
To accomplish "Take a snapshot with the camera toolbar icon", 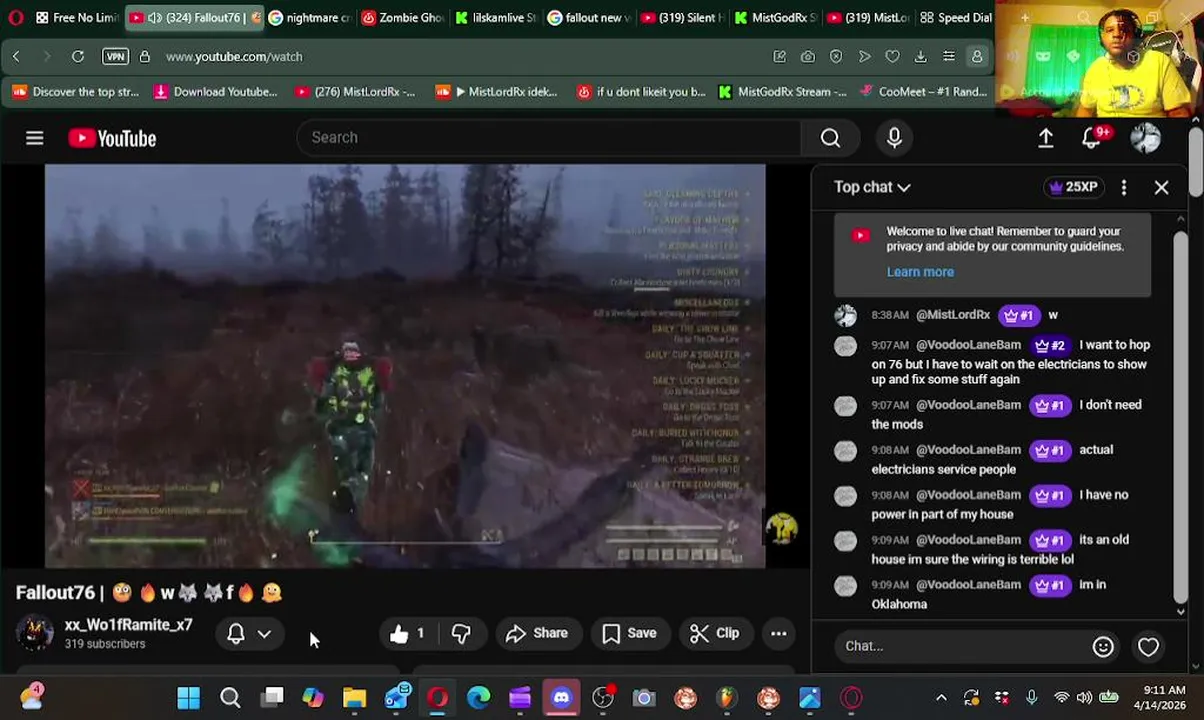I will (808, 57).
